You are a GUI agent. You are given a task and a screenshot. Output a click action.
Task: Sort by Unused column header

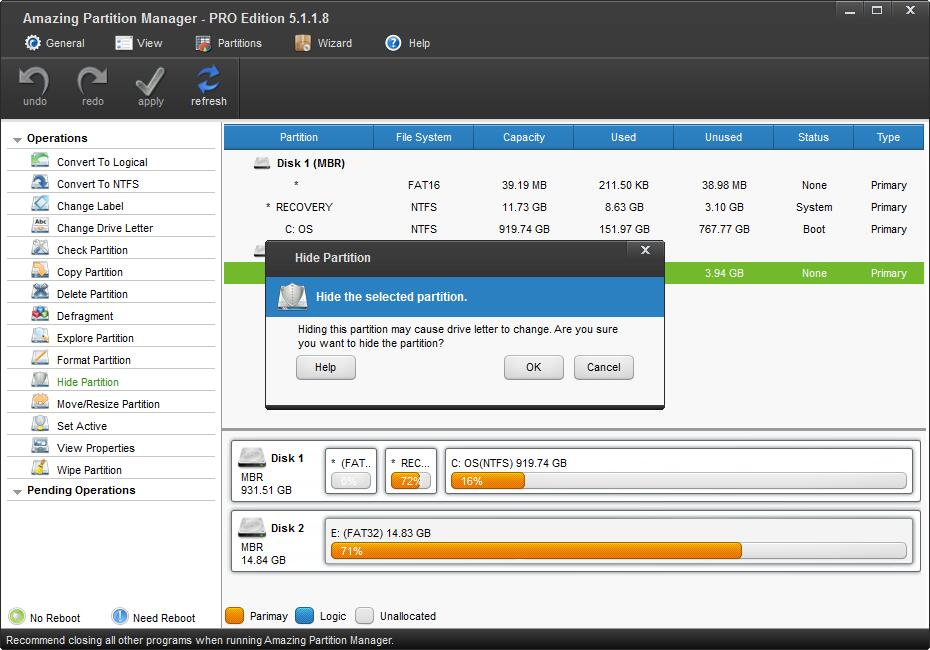[x=723, y=137]
